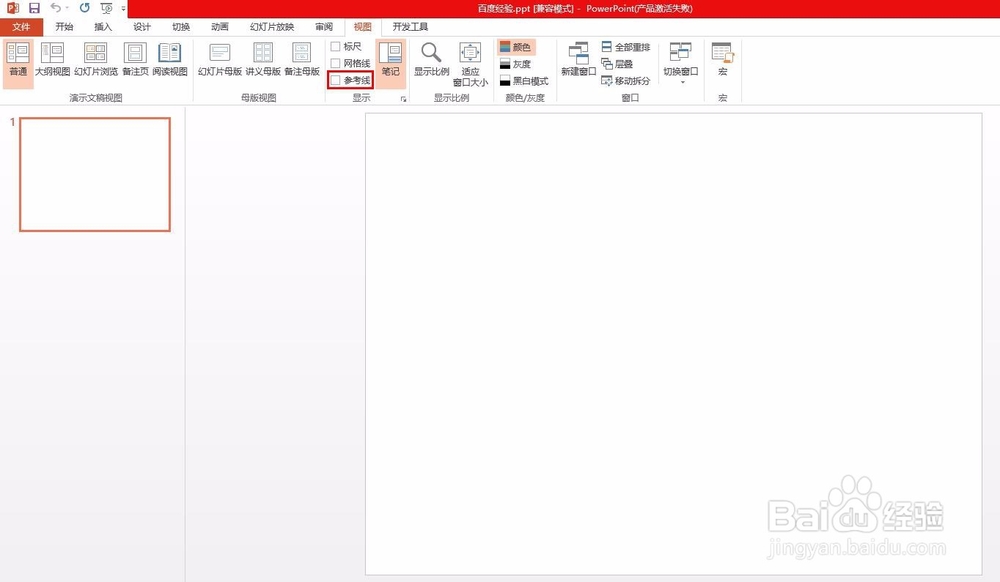The image size is (1000, 582).
Task: Switch to the Slide Show (幻灯片放映) tab
Action: point(272,27)
